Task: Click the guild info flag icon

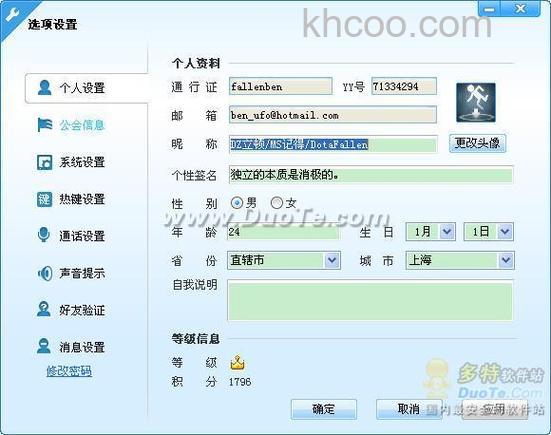Action: point(45,125)
